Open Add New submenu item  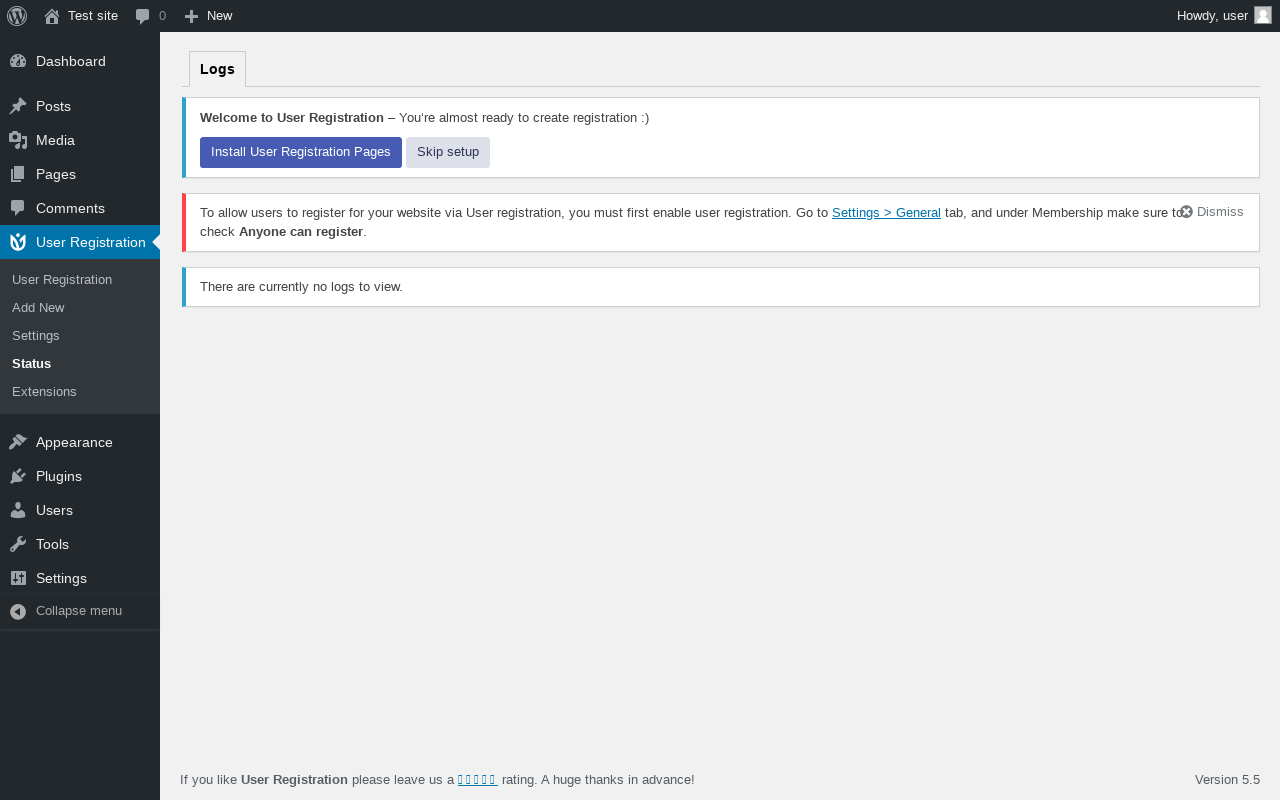point(38,307)
